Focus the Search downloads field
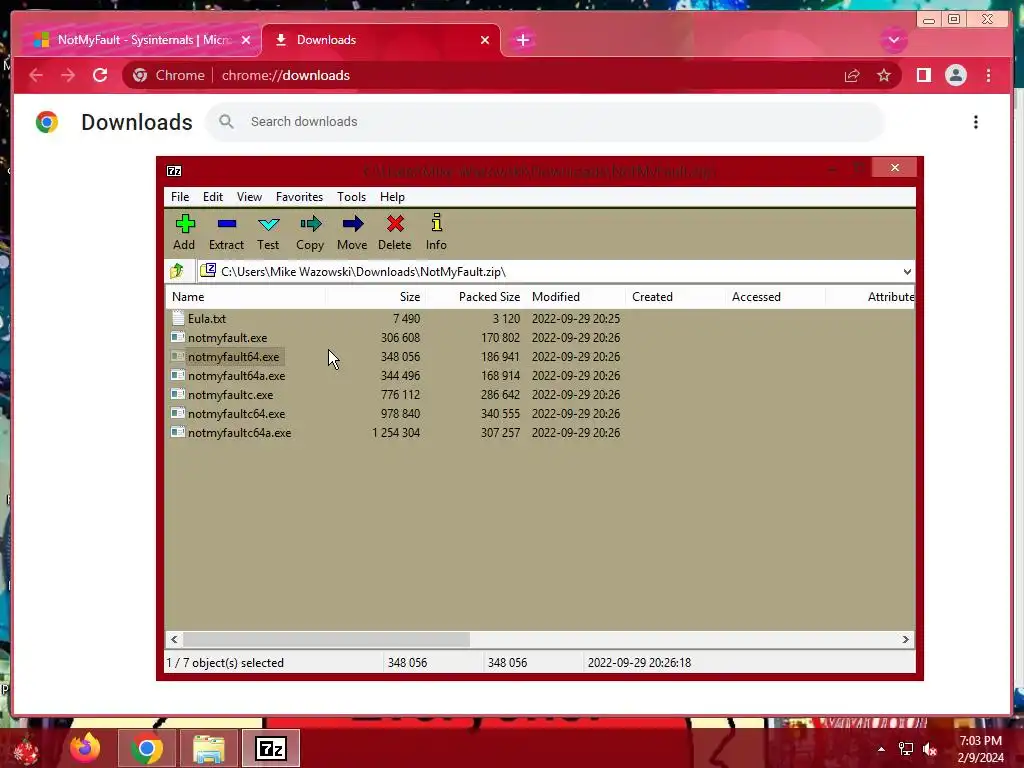Image resolution: width=1024 pixels, height=768 pixels. click(545, 122)
